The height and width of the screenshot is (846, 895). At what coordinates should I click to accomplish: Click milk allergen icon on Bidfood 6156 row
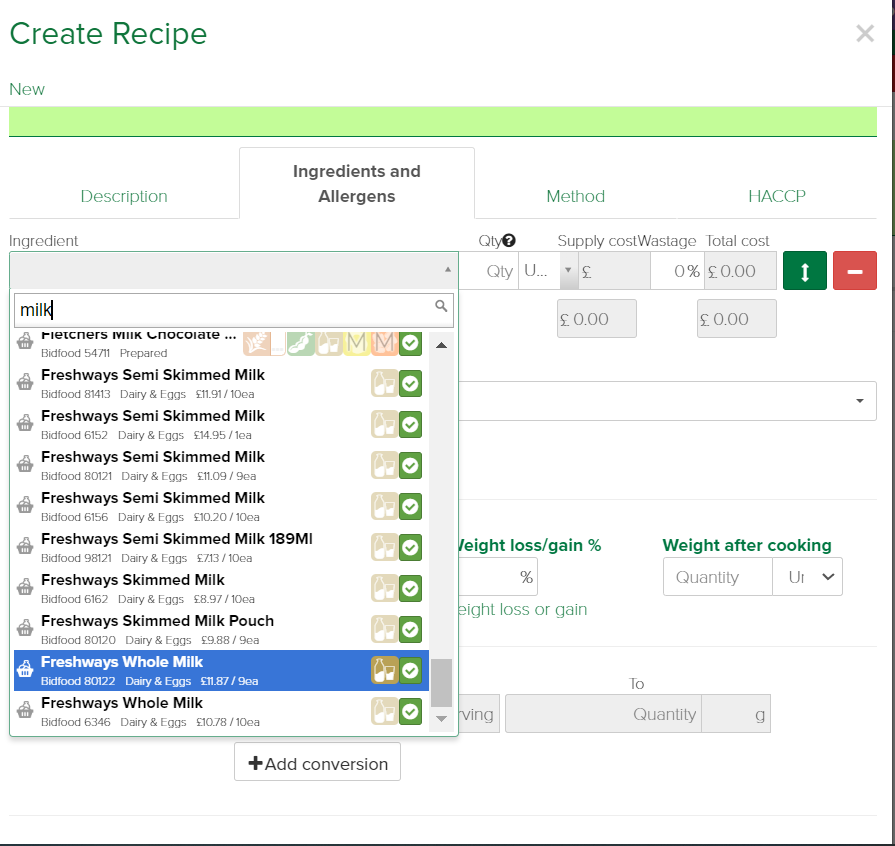384,506
